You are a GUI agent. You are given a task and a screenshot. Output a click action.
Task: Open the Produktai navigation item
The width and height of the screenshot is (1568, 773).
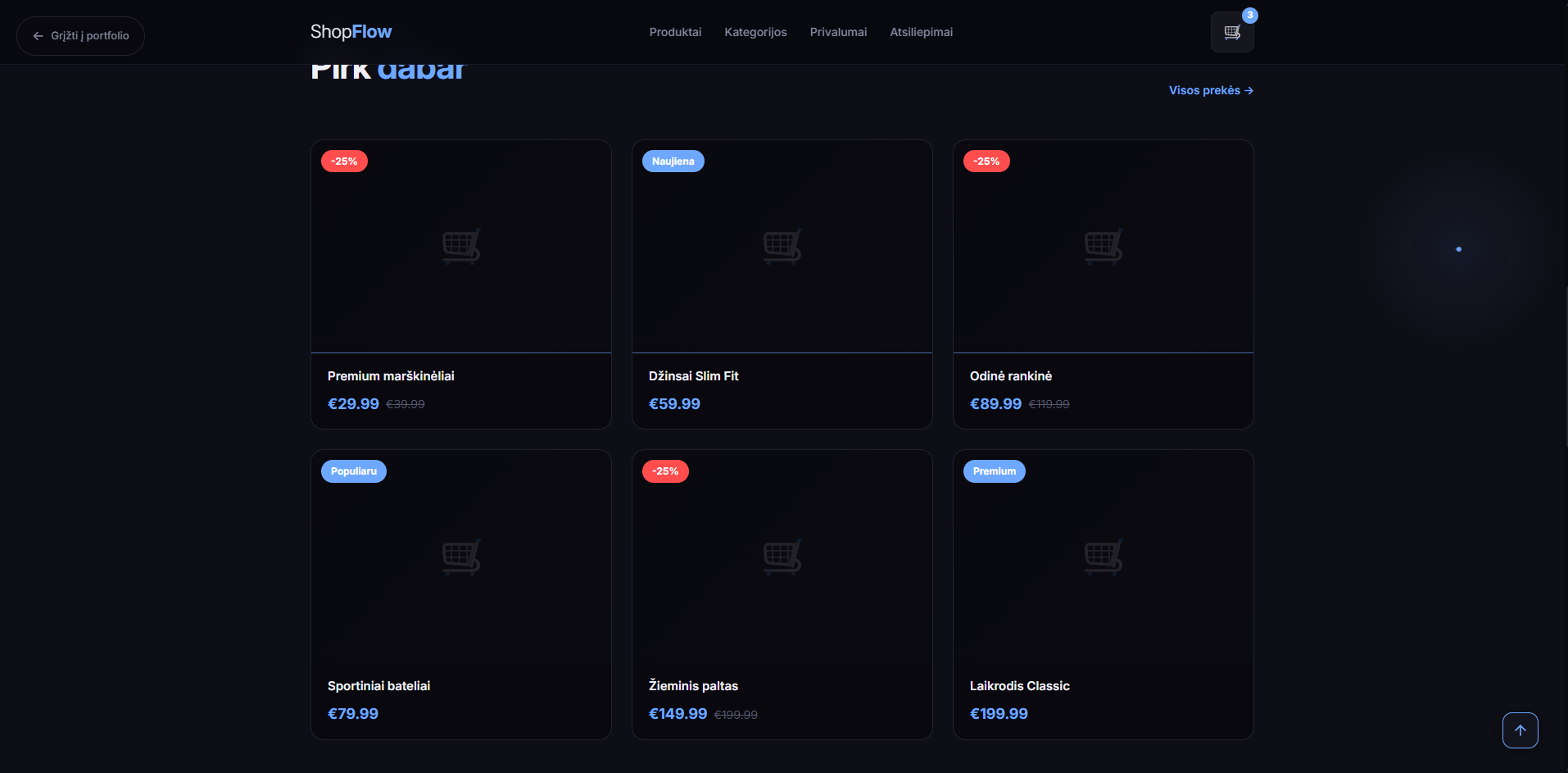click(674, 32)
